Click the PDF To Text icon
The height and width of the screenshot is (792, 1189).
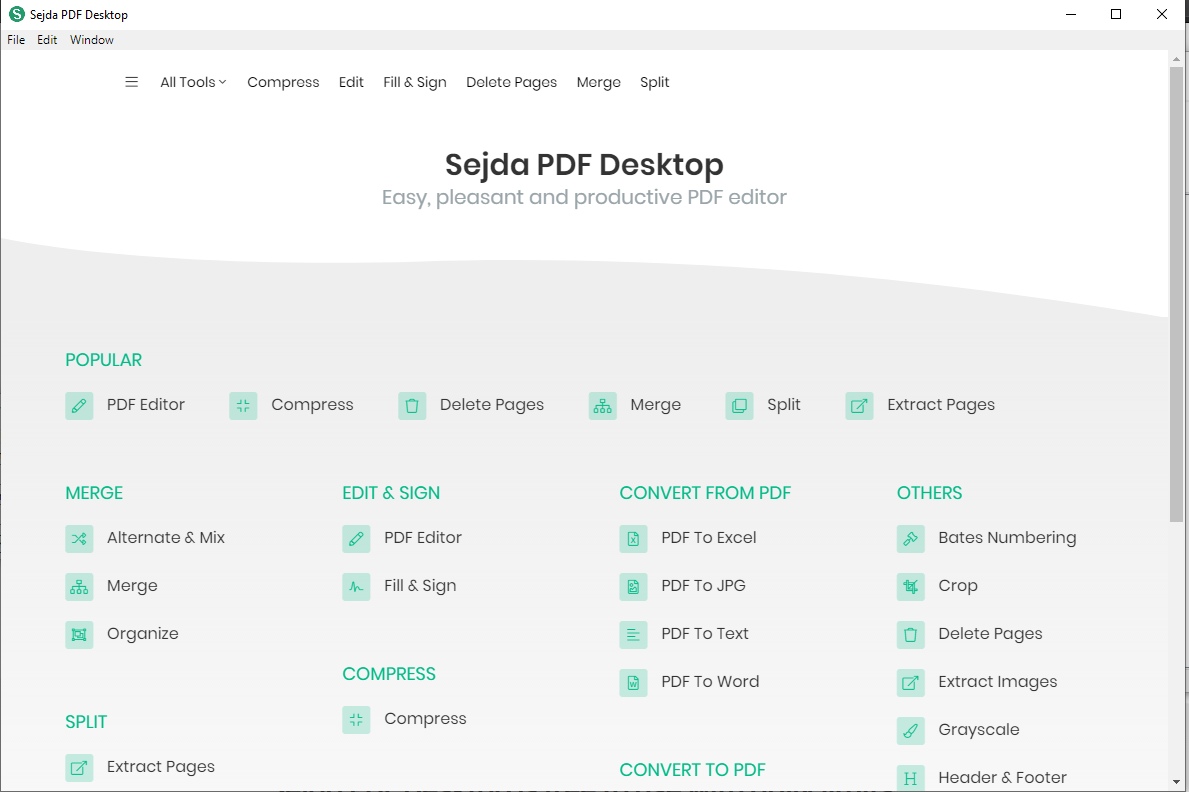point(633,635)
